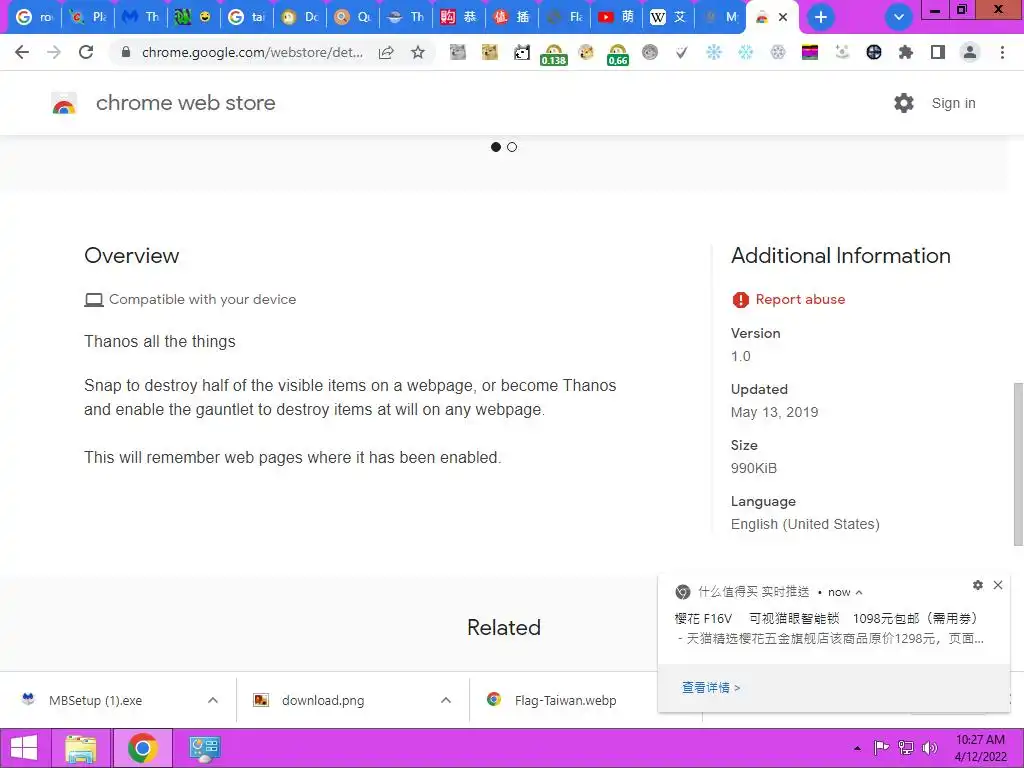Select the first screenshot carousel dot
Screen dimensions: 1024x768
[496, 147]
